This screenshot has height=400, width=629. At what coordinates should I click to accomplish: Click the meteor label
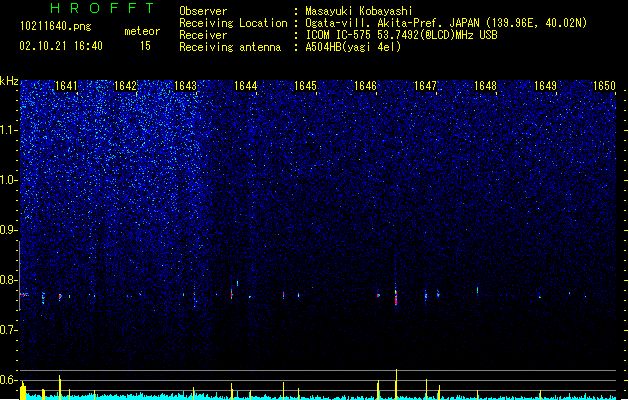(x=142, y=31)
